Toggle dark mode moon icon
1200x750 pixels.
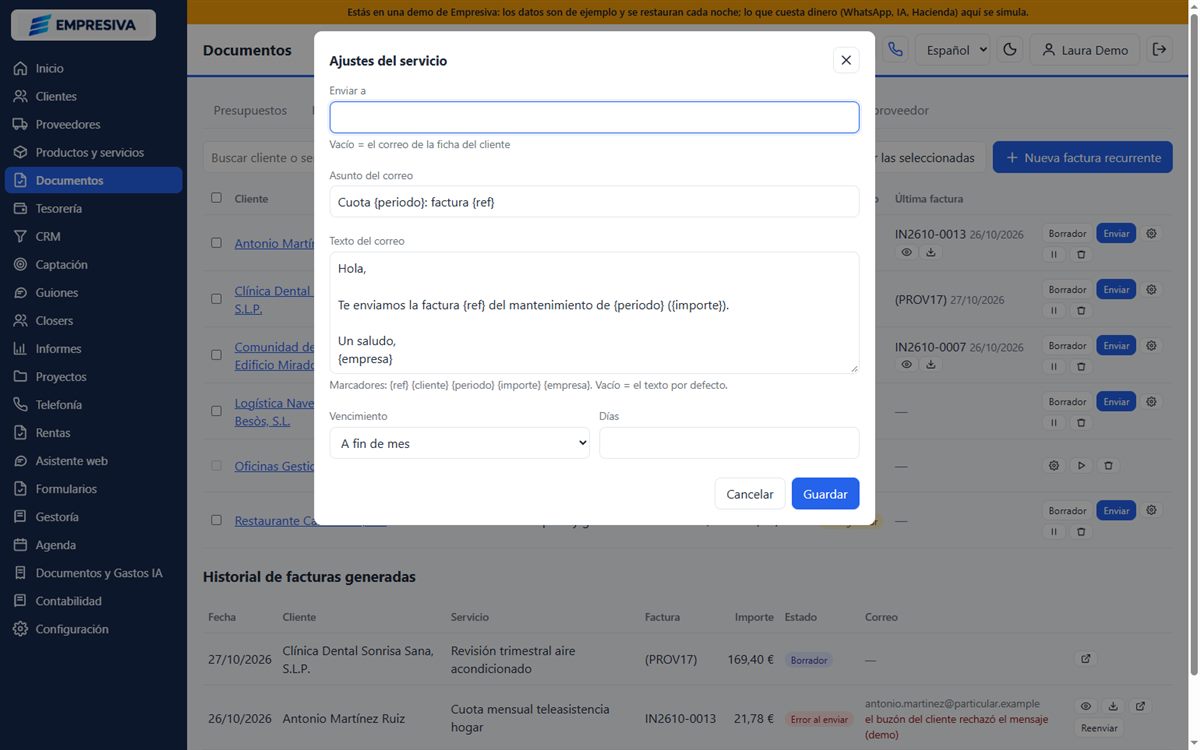[1010, 49]
